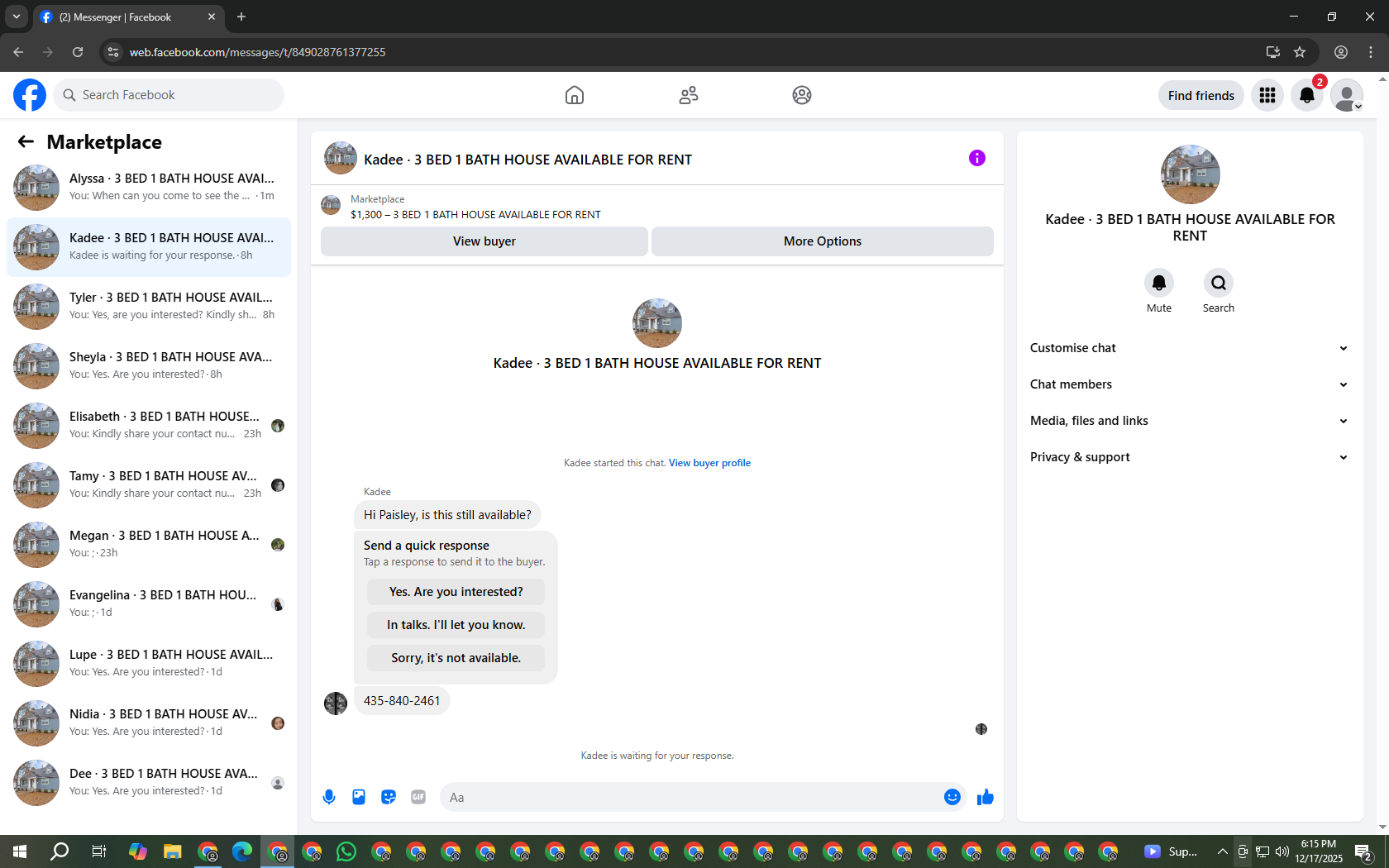Viewport: 1389px width, 868px height.
Task: Click the back arrow beside Marketplace
Action: click(26, 142)
